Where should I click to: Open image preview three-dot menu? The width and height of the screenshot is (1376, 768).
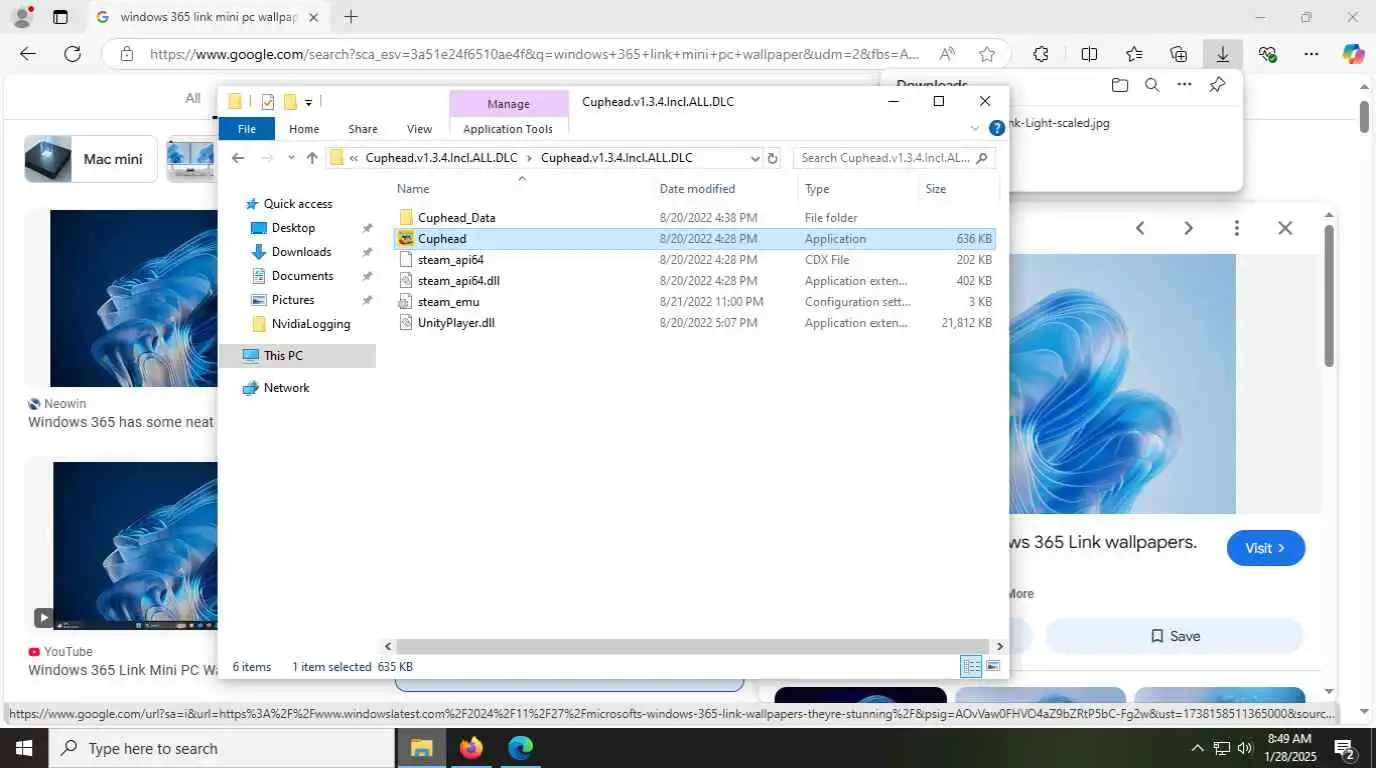(1237, 228)
